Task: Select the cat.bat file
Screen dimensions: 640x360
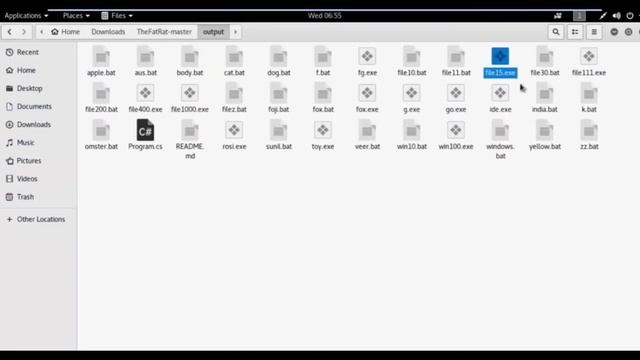Action: click(x=234, y=56)
